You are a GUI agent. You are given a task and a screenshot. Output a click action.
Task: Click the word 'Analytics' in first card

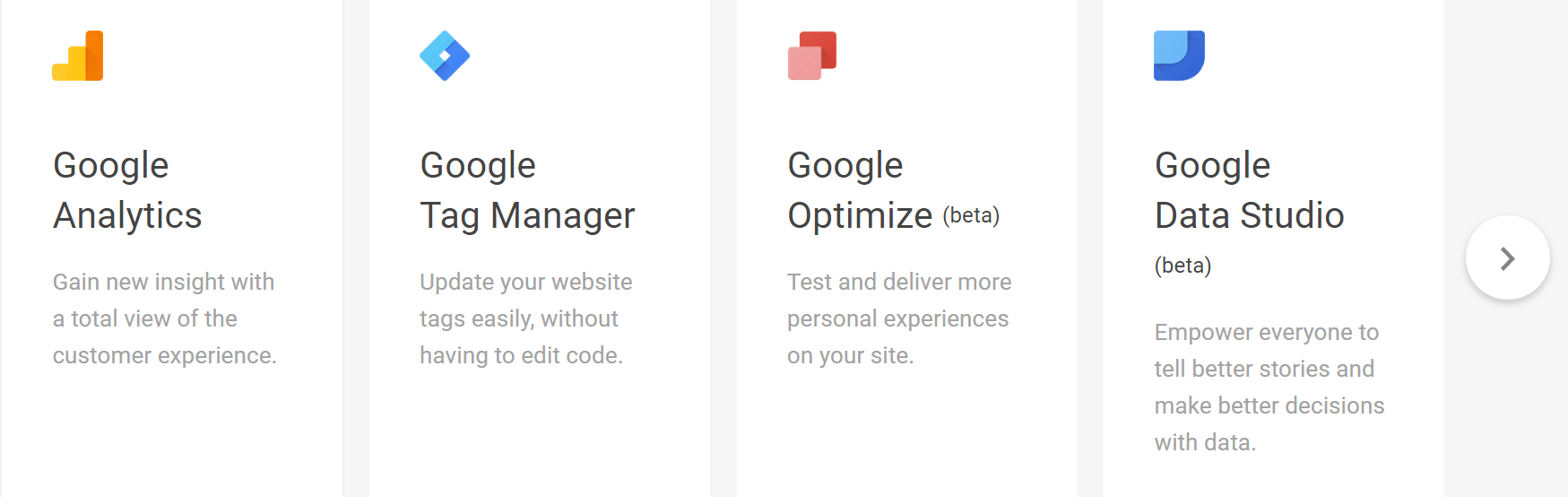[127, 215]
